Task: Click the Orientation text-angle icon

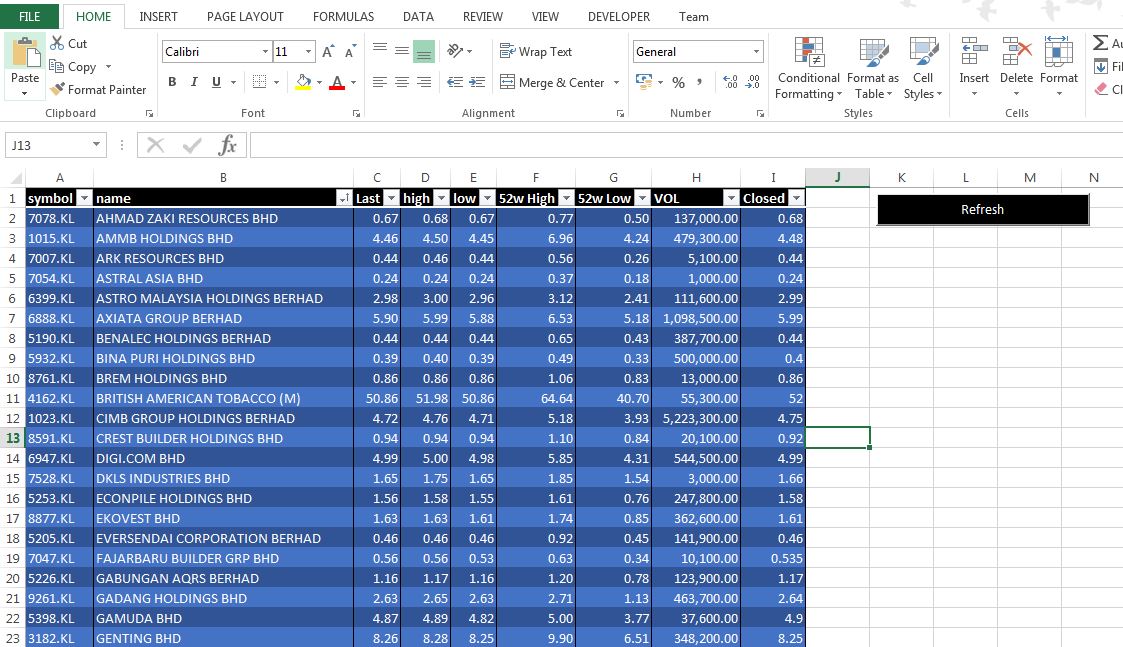Action: point(455,51)
